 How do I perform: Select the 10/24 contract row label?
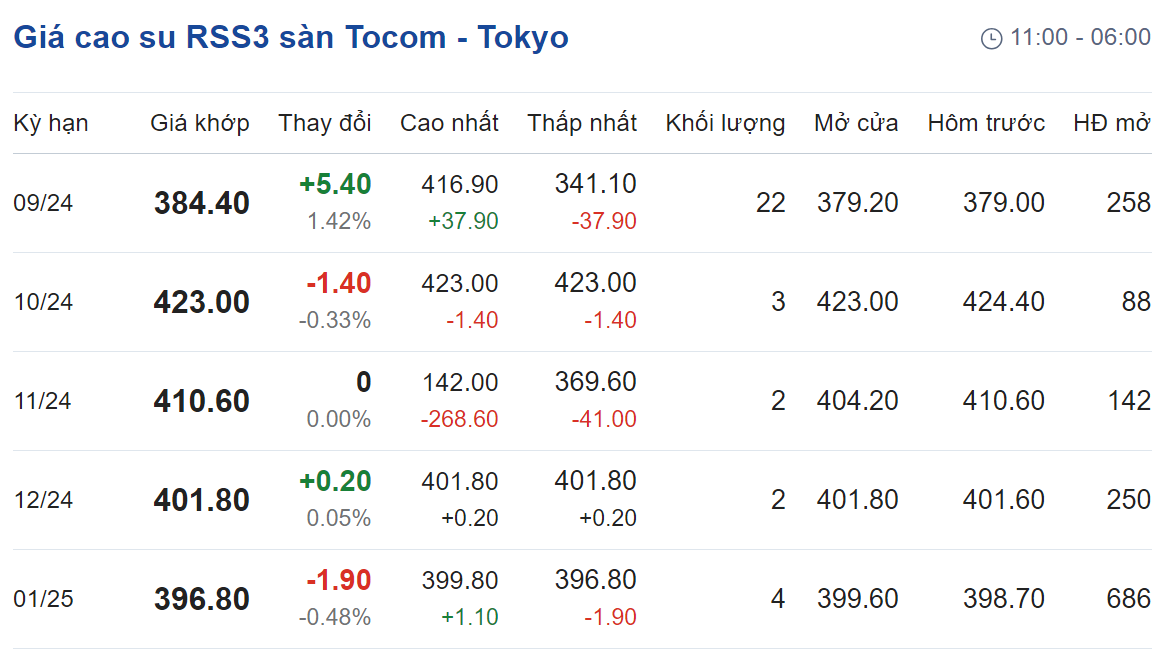pyautogui.click(x=43, y=301)
